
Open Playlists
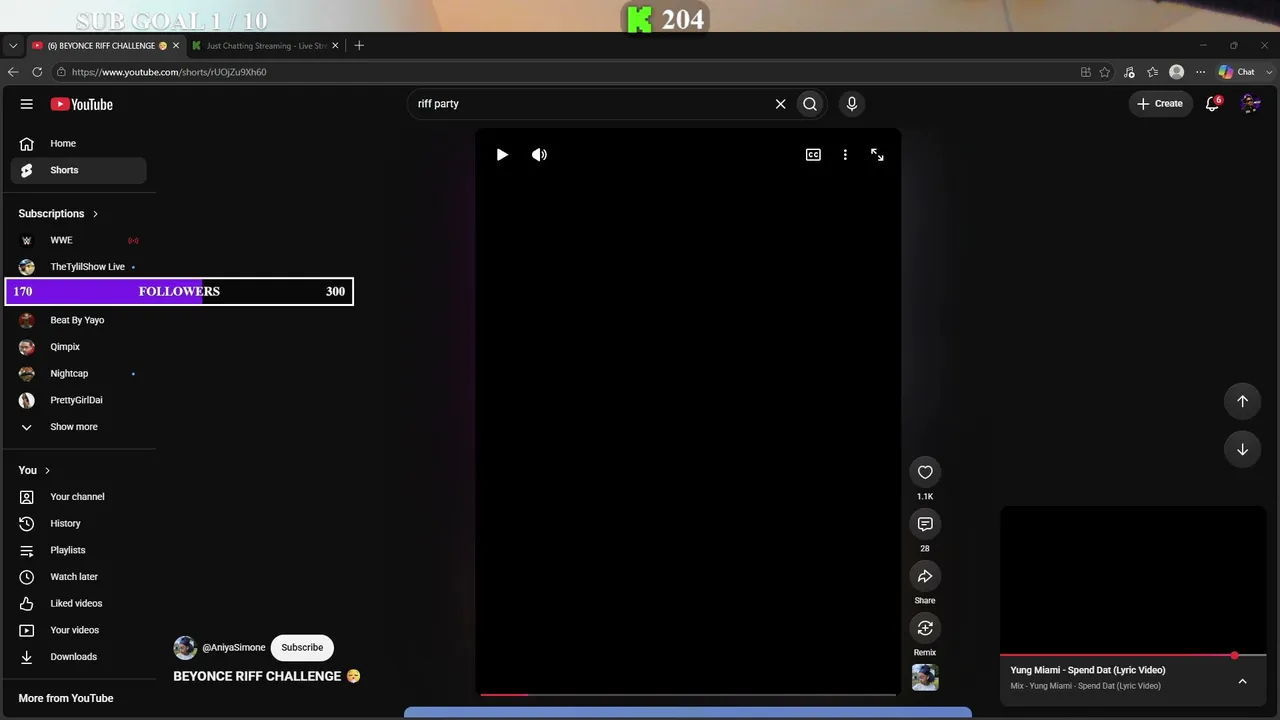(x=79, y=550)
